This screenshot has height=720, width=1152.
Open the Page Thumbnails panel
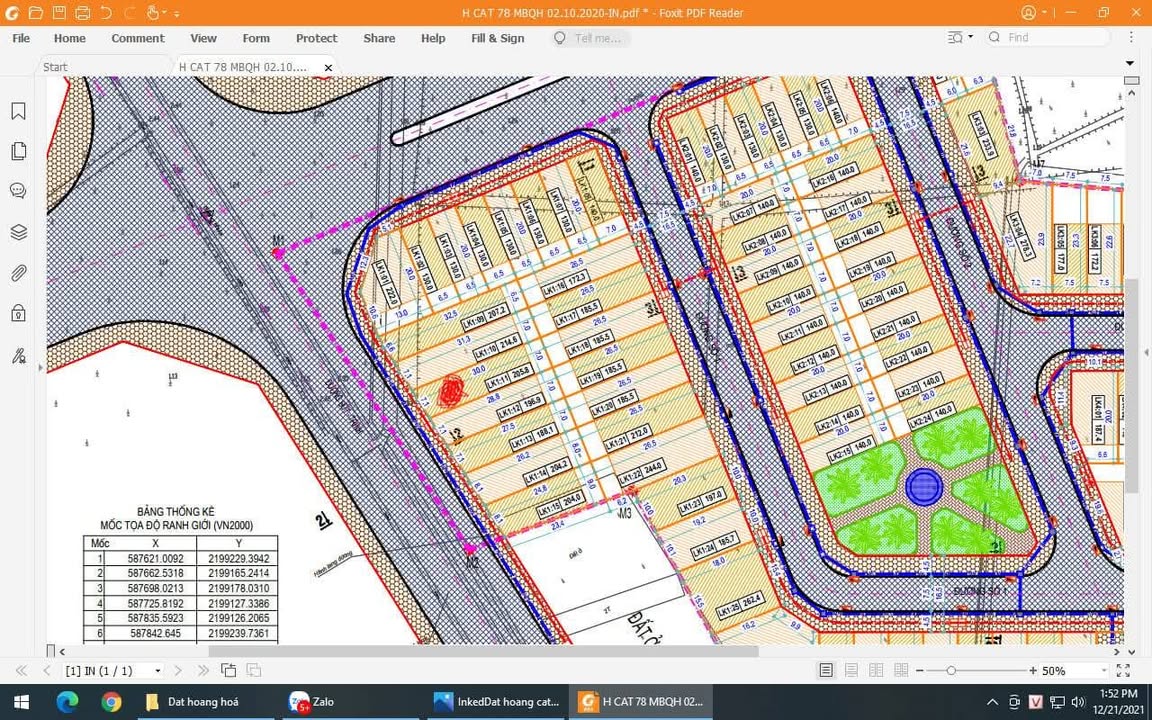click(x=18, y=151)
